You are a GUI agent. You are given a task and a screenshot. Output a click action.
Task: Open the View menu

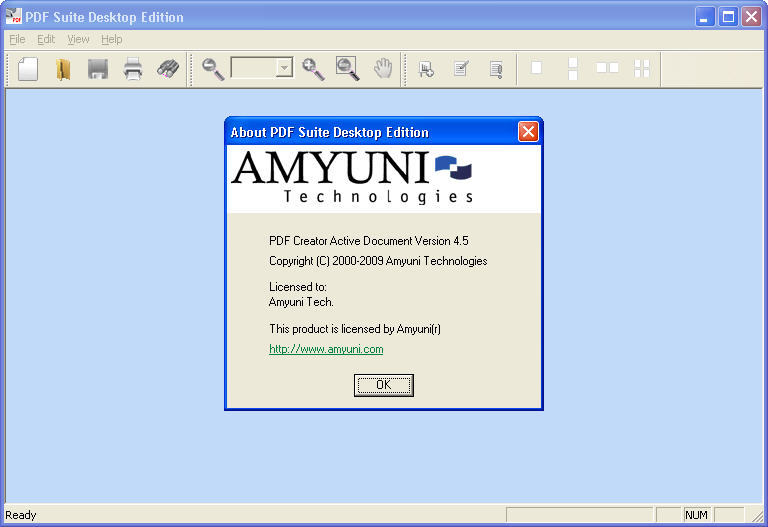(x=78, y=39)
